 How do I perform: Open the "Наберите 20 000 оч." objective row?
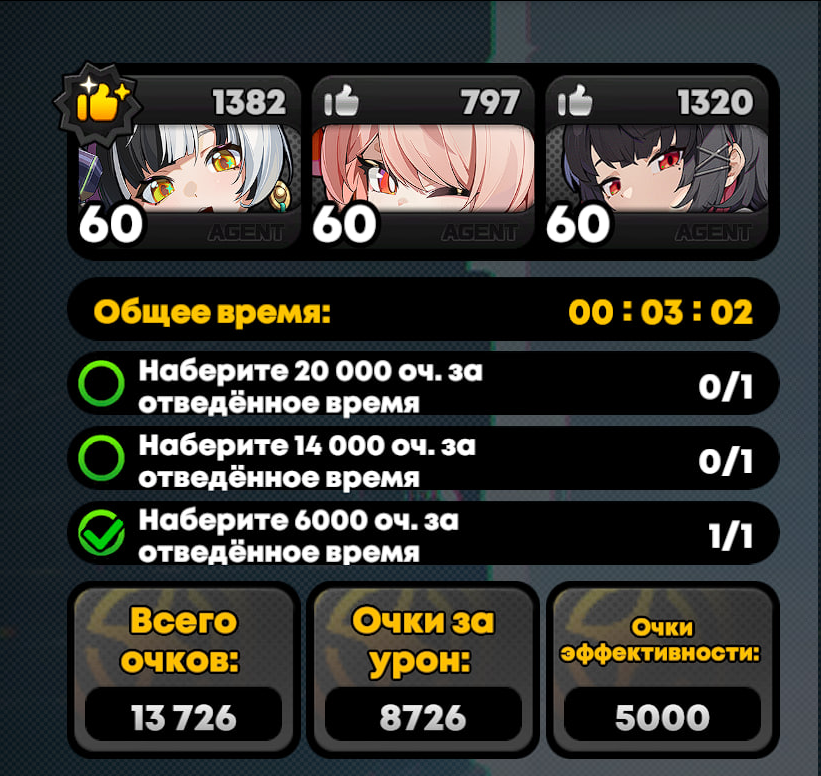(x=423, y=384)
